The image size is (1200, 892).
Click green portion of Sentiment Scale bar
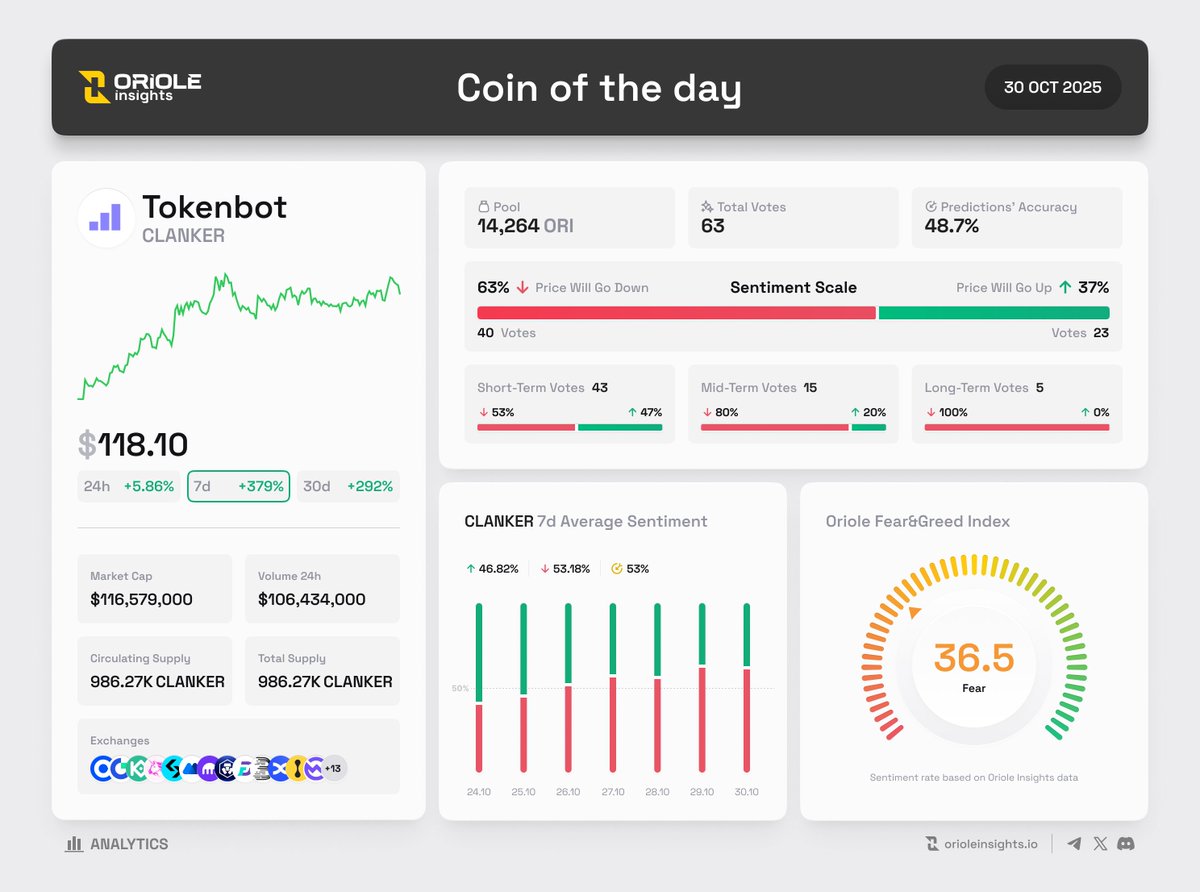point(994,313)
